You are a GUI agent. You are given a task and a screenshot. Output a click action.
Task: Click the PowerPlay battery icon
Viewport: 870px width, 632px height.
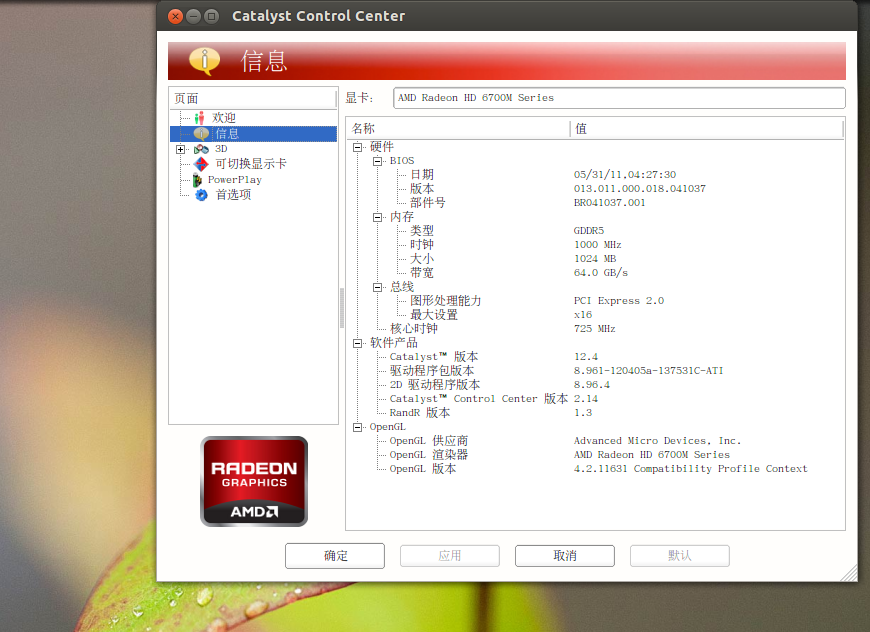[x=197, y=180]
